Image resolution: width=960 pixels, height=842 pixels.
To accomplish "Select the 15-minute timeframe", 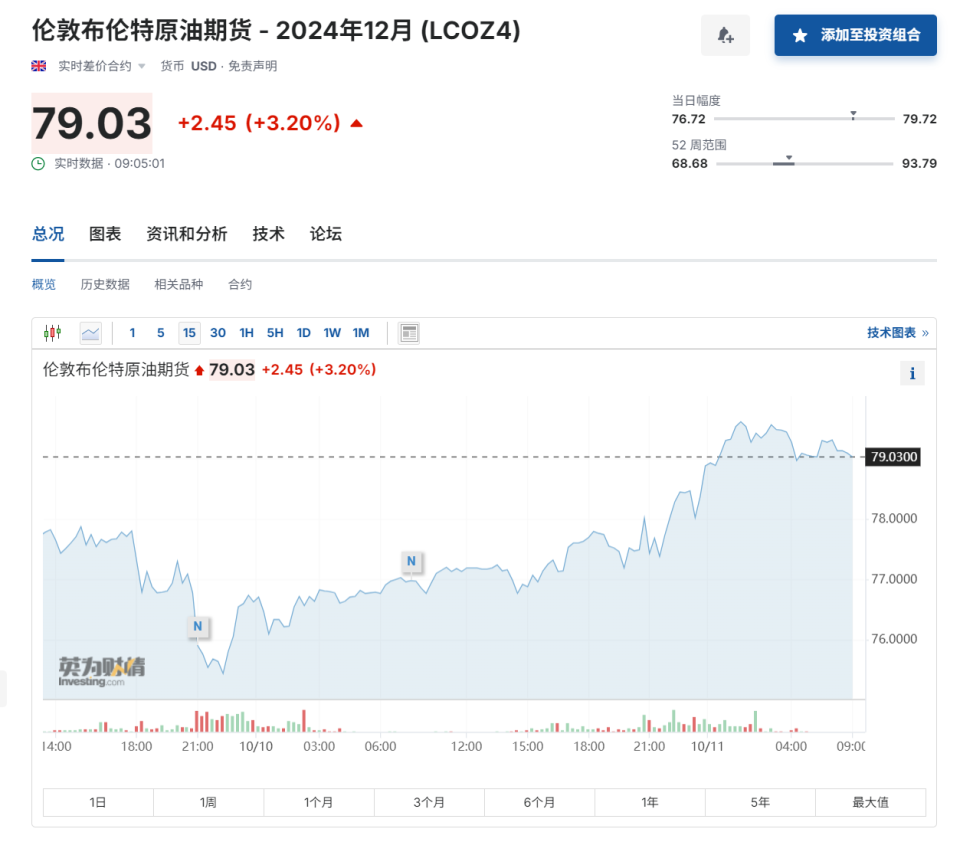I will [x=189, y=332].
